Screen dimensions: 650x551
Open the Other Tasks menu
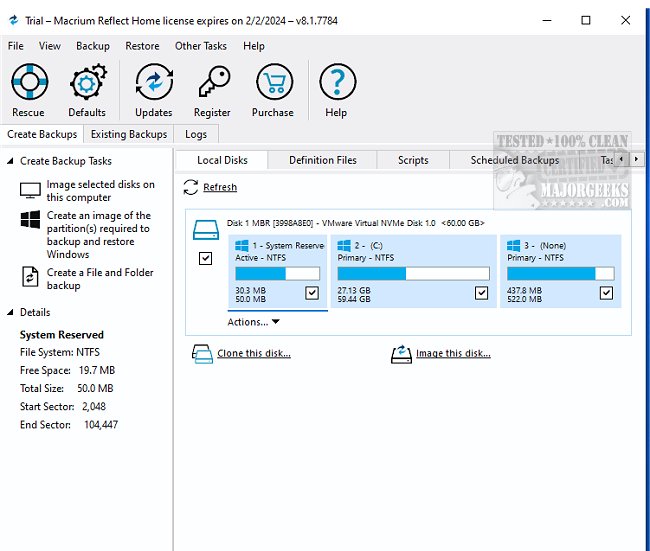coord(201,46)
